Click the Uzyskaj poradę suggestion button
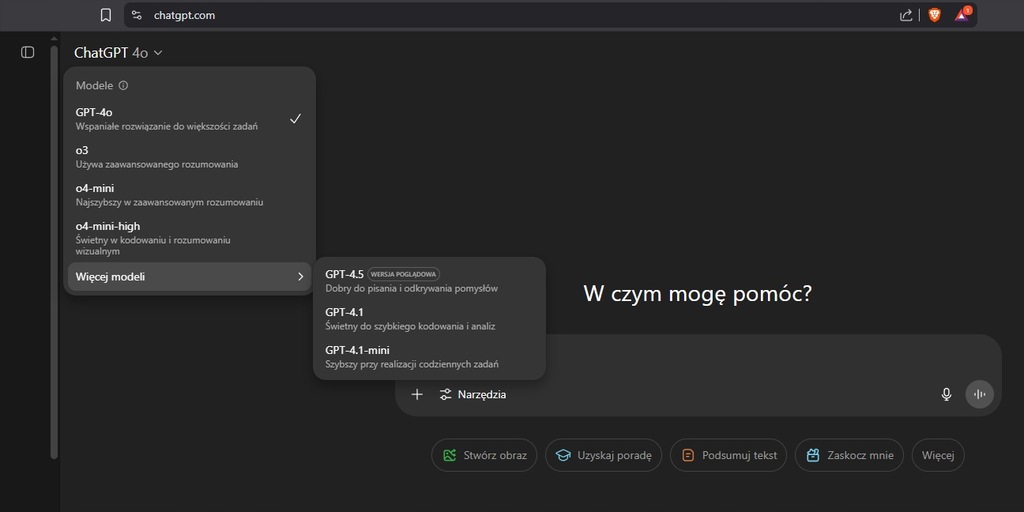The height and width of the screenshot is (512, 1024). (x=603, y=455)
